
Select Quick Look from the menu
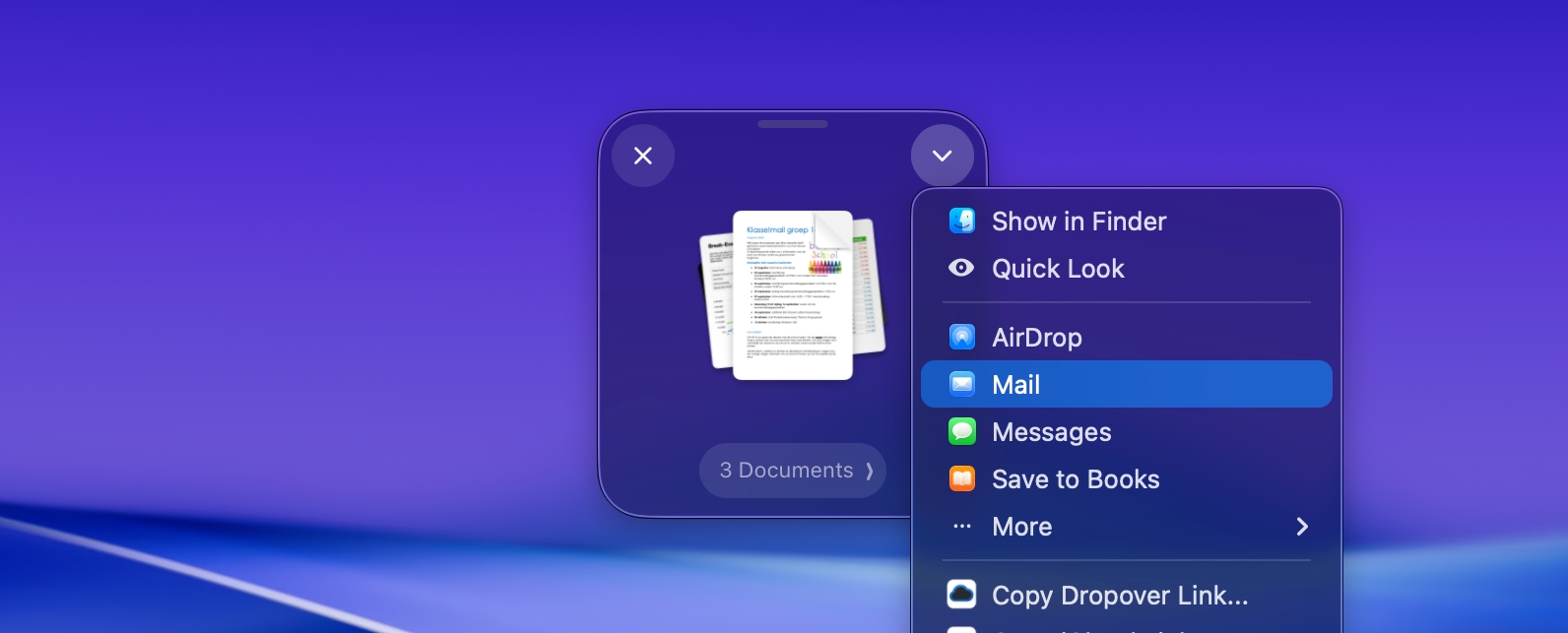1126,269
